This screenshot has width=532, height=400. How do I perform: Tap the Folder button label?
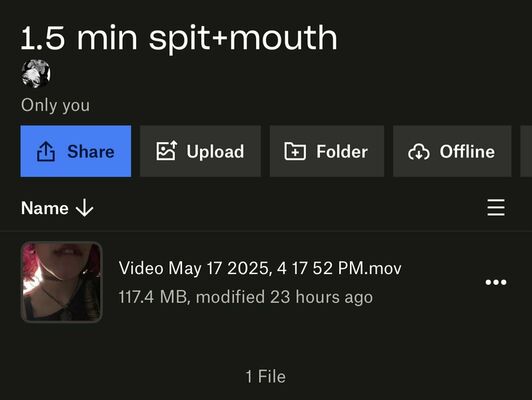click(342, 152)
